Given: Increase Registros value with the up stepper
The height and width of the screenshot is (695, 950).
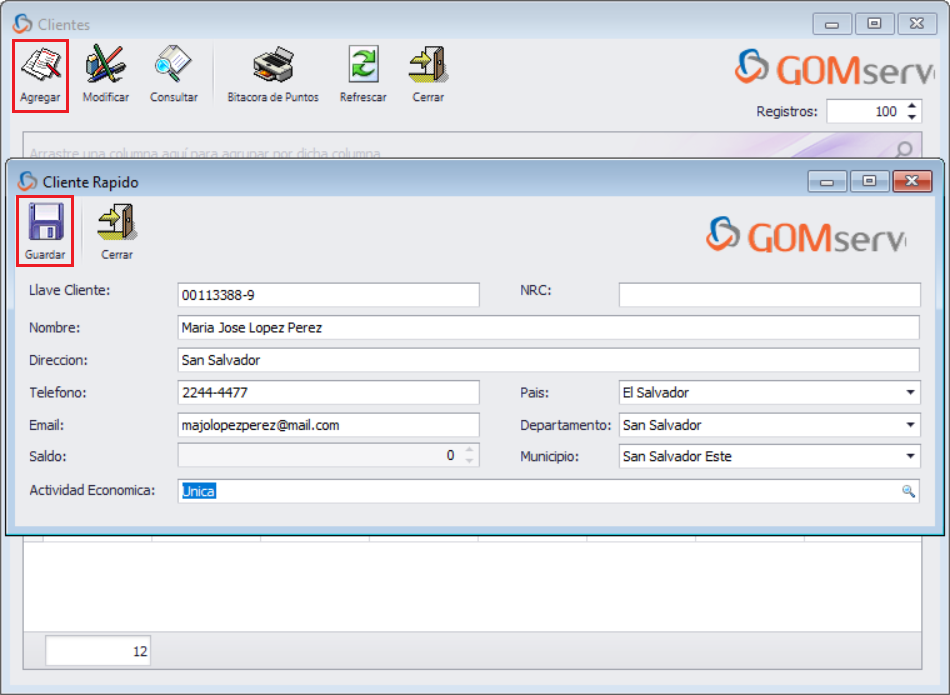Looking at the screenshot, I should (912, 106).
